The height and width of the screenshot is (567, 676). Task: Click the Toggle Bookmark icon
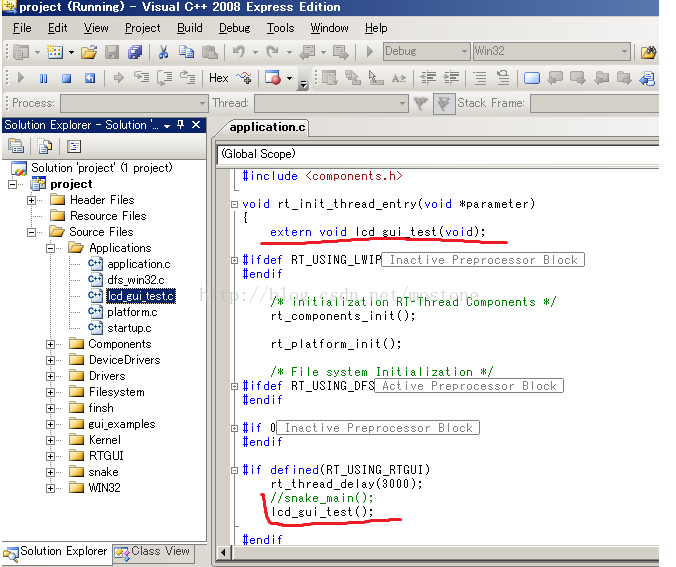click(532, 78)
